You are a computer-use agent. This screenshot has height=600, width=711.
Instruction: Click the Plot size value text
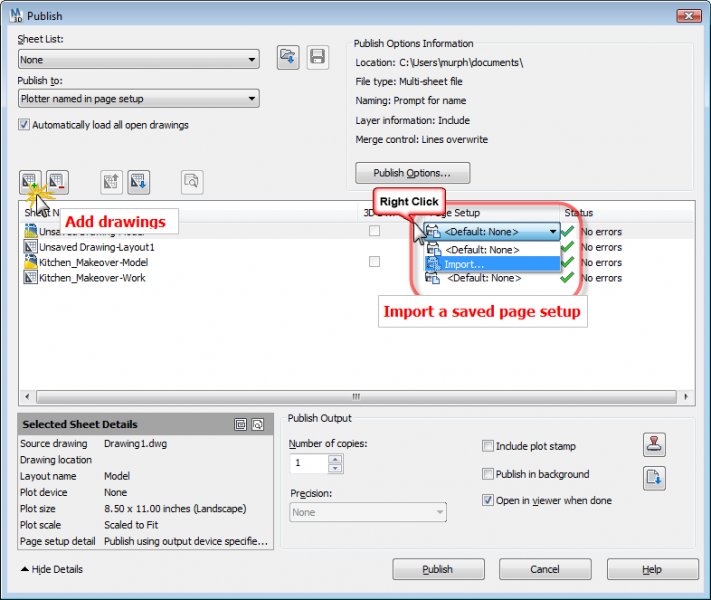(x=175, y=508)
